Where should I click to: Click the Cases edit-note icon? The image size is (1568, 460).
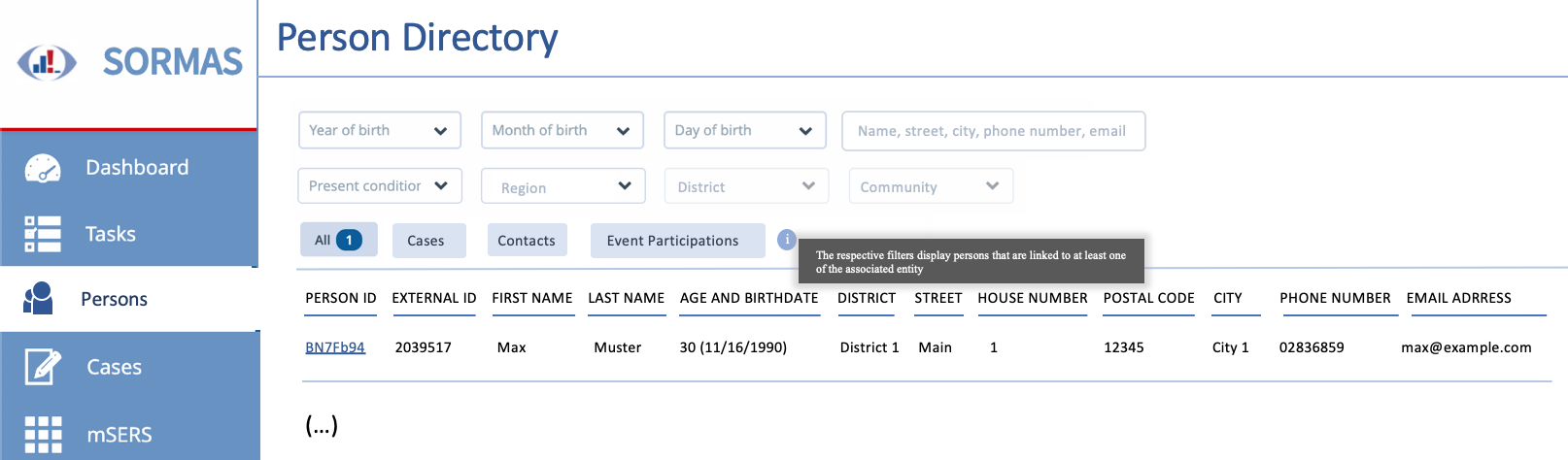(43, 367)
